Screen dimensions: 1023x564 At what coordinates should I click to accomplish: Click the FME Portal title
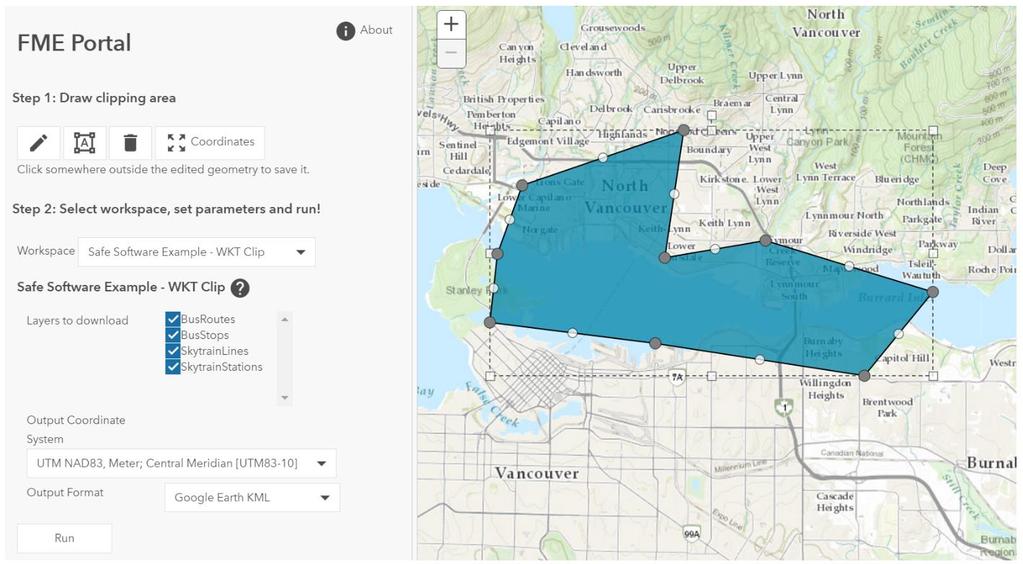[x=74, y=43]
